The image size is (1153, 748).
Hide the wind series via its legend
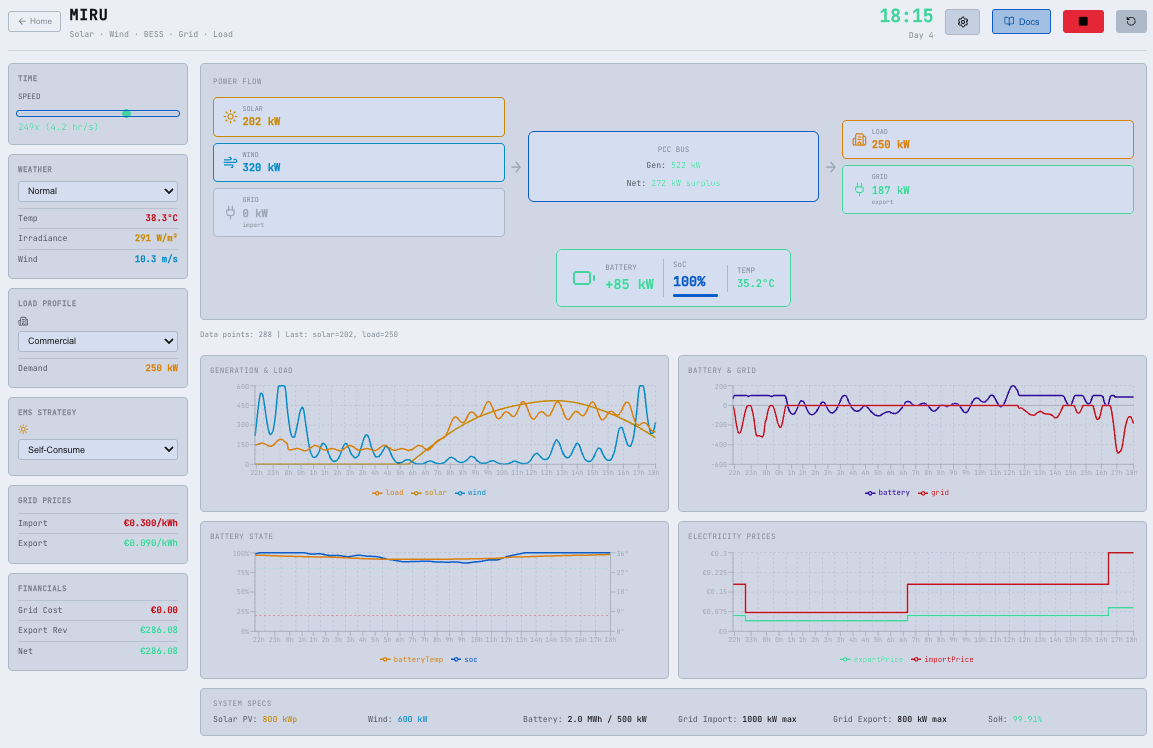[x=471, y=493]
